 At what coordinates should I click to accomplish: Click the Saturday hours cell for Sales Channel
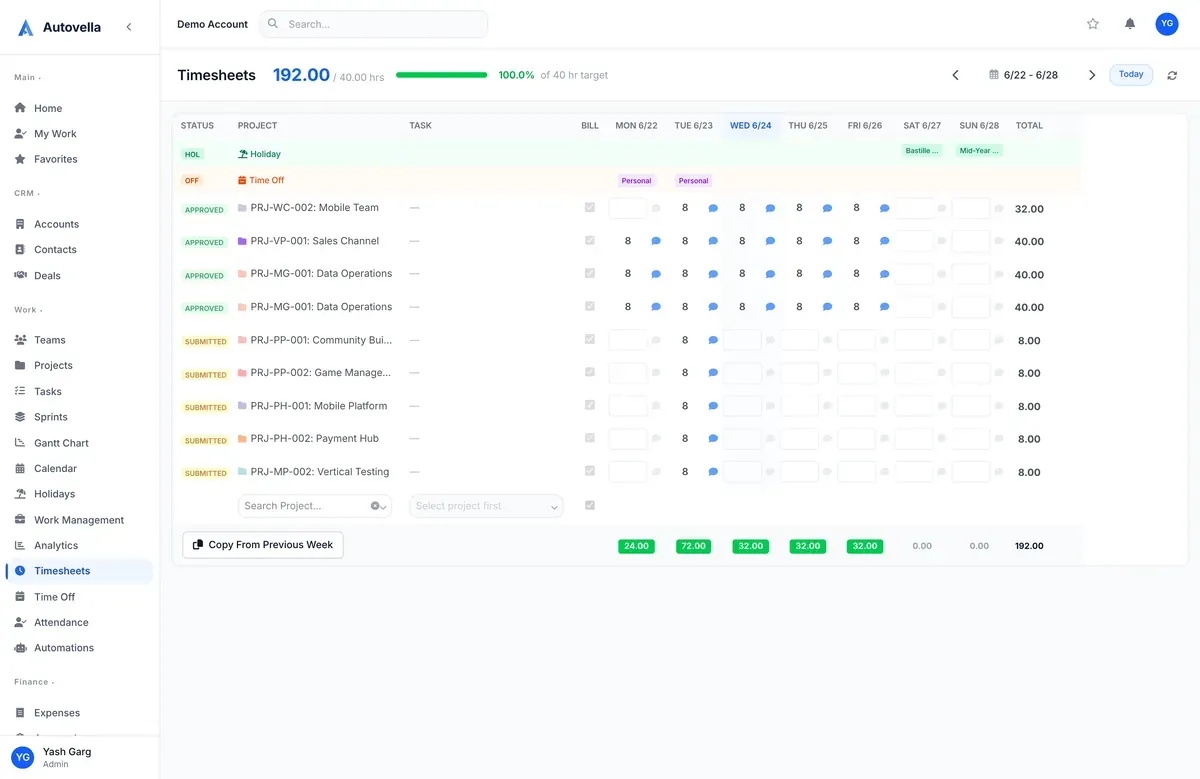[914, 241]
